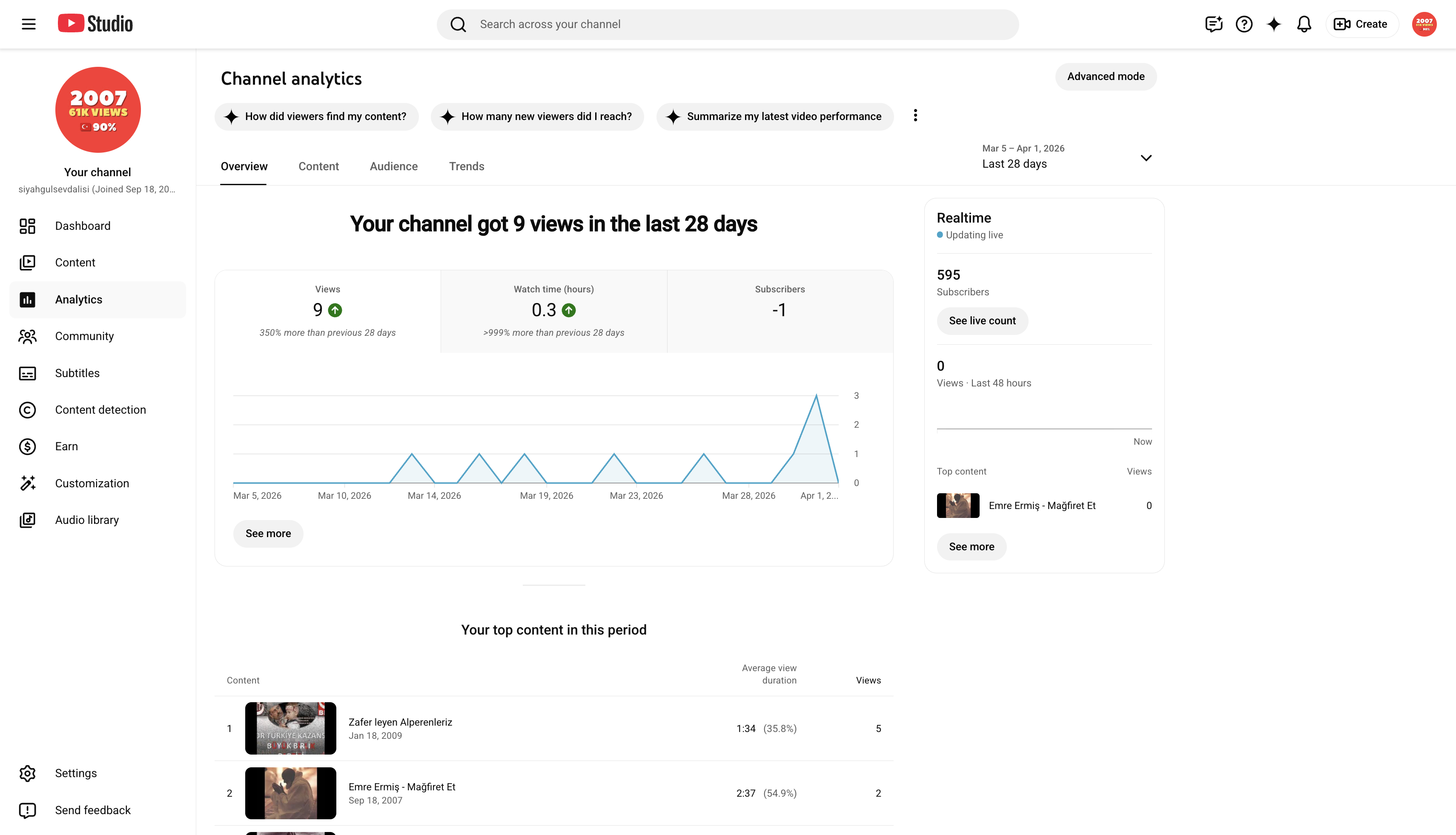Click the Audio library icon
This screenshot has height=835, width=1456.
point(28,520)
